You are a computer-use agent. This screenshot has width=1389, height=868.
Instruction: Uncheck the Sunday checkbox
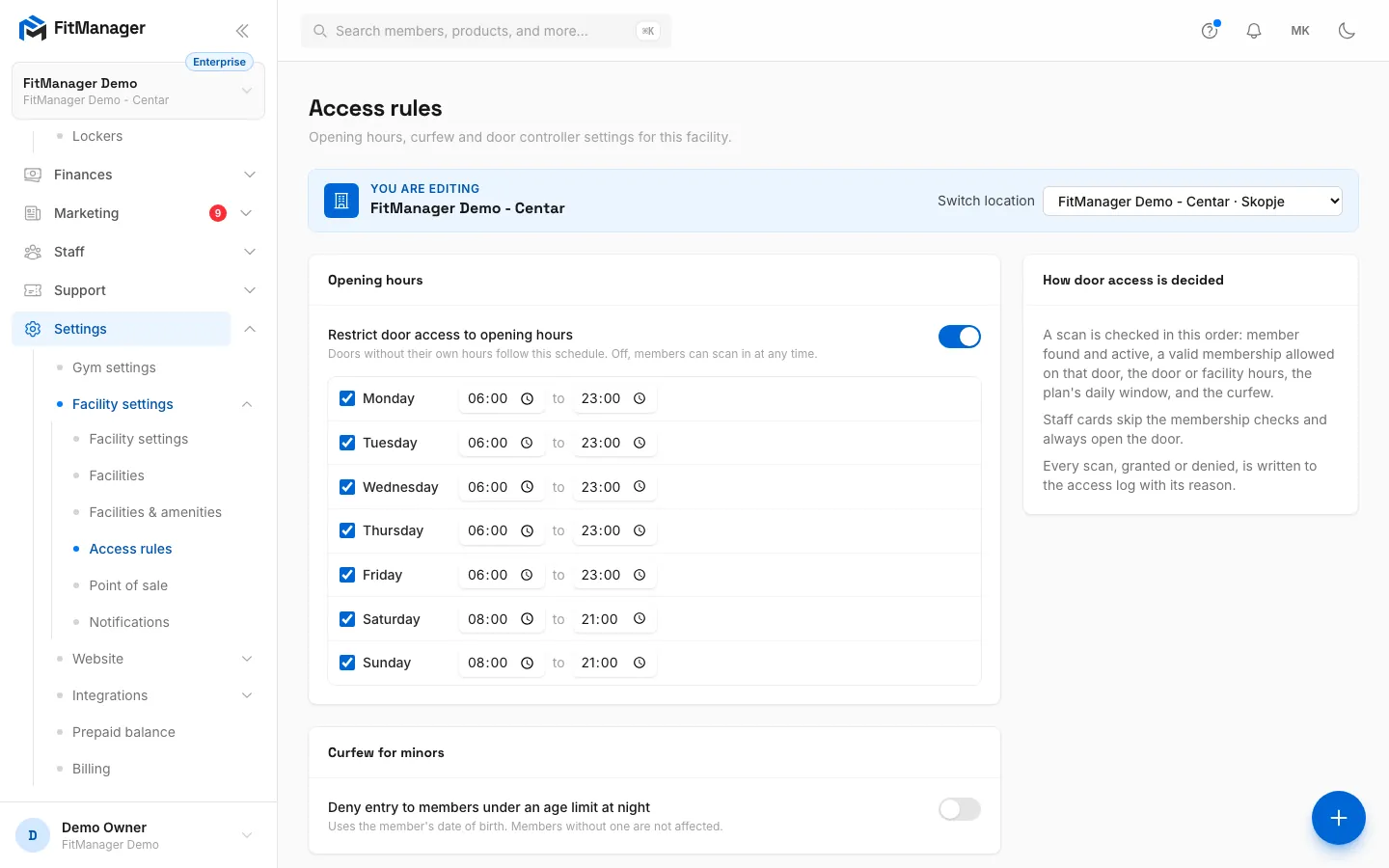tap(347, 663)
